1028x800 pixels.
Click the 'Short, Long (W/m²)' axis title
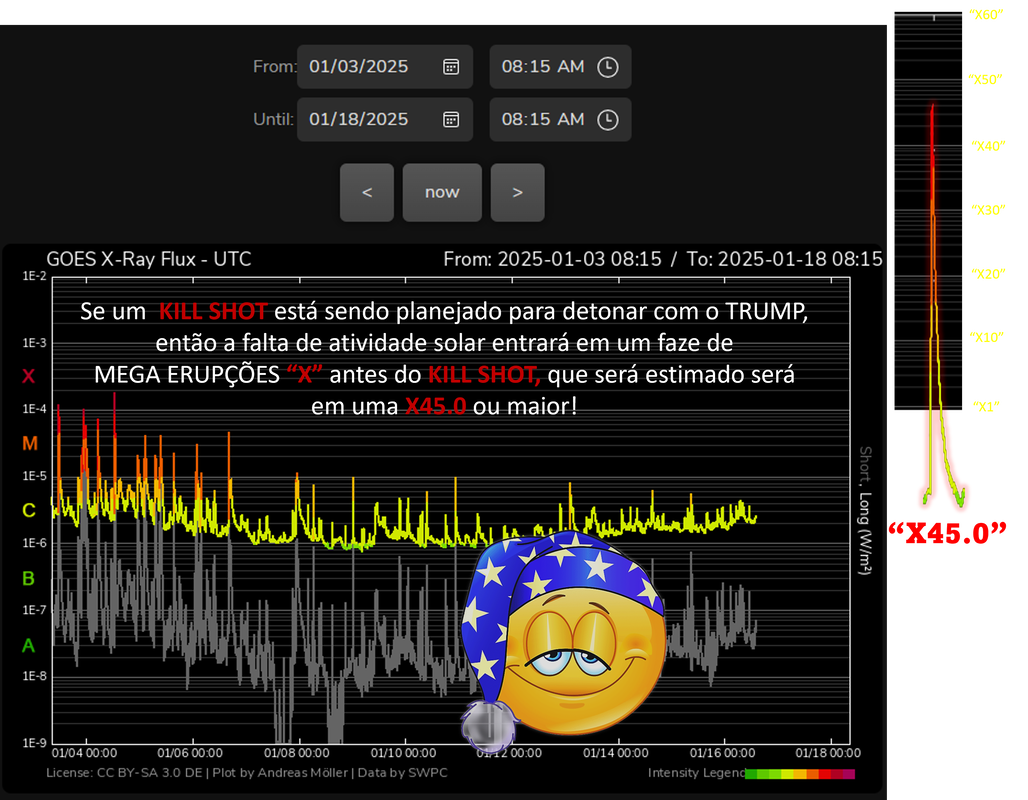pos(865,511)
